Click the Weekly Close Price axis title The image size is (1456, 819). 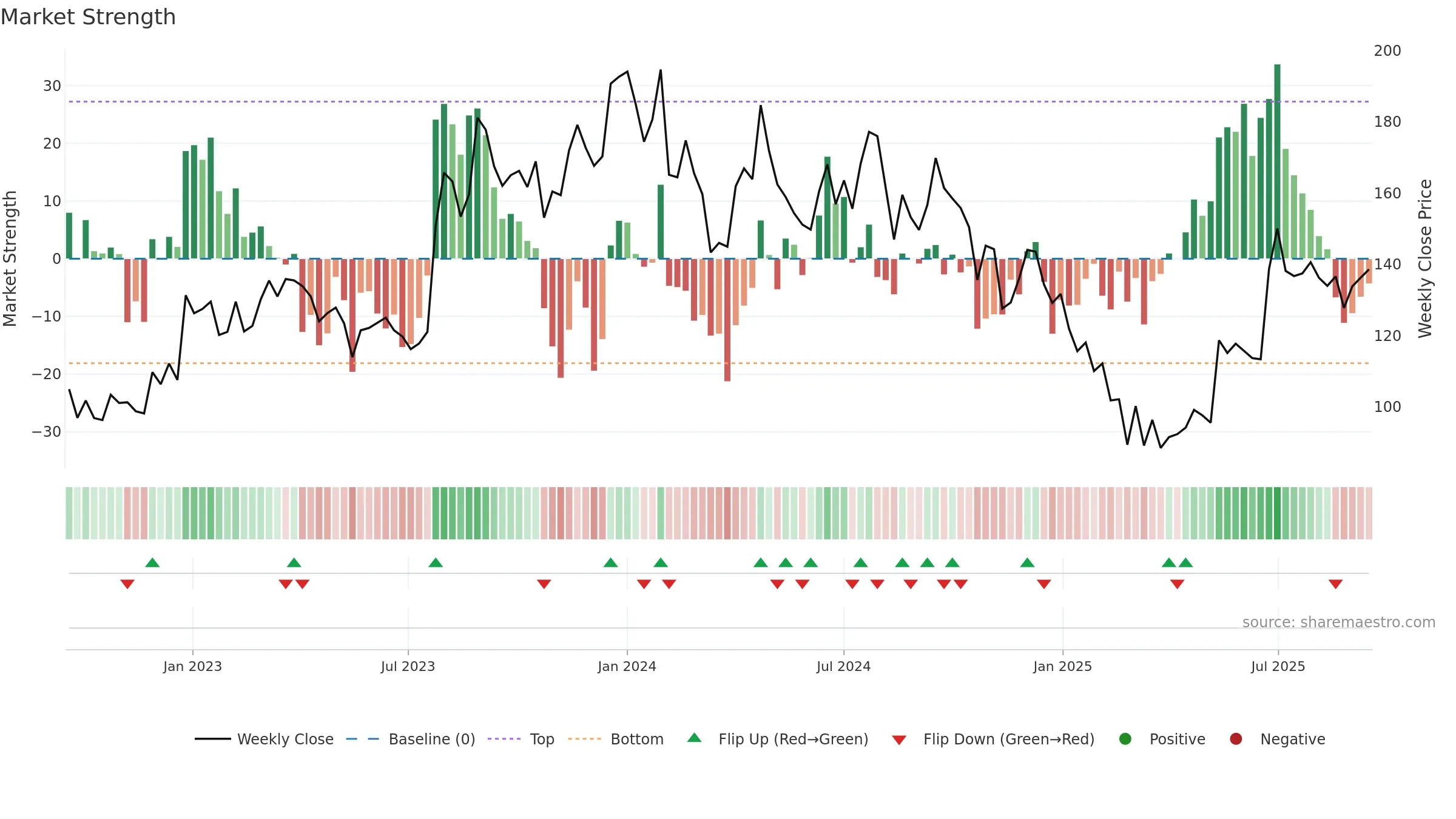point(1424,258)
